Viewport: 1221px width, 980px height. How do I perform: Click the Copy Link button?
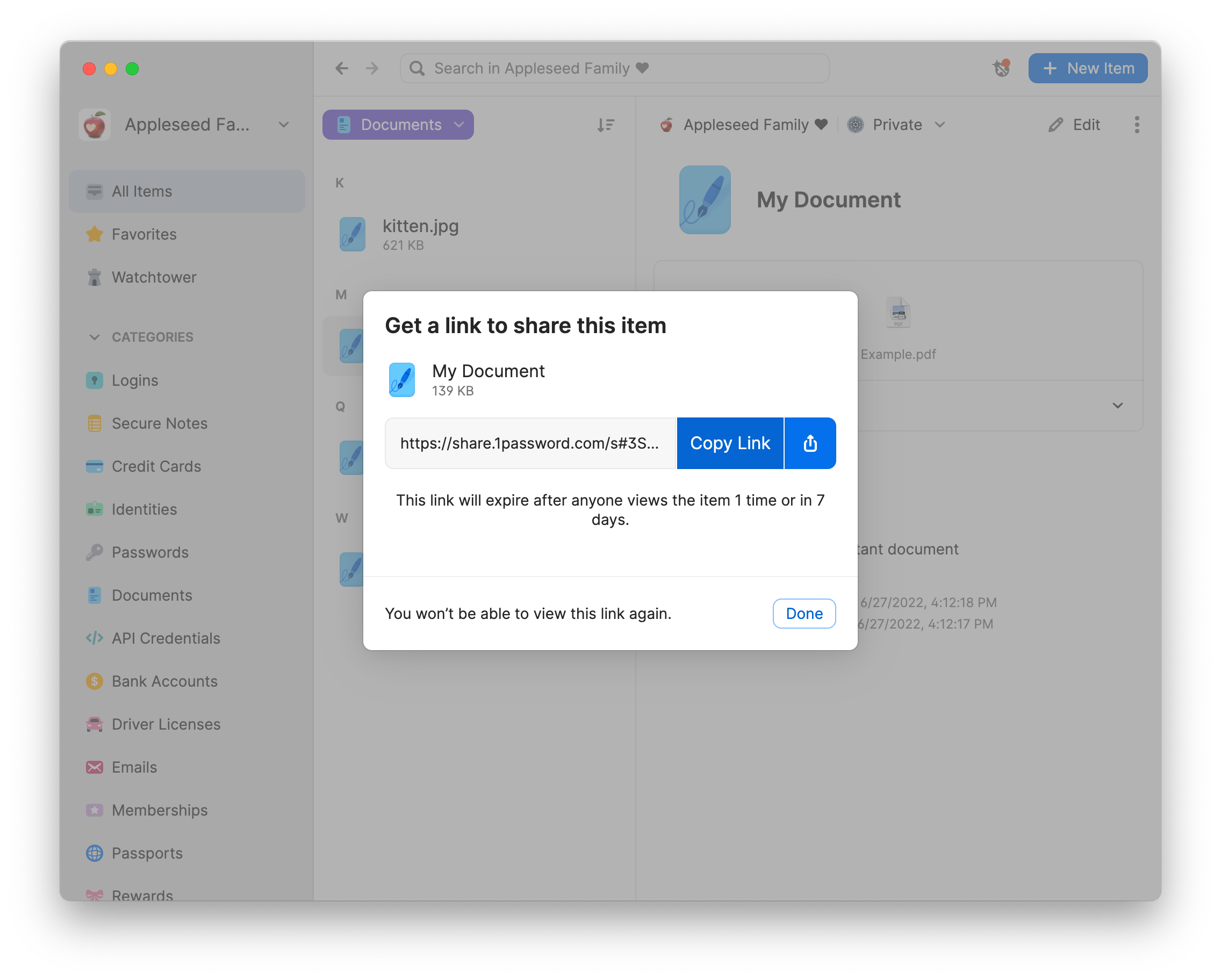pyautogui.click(x=730, y=443)
